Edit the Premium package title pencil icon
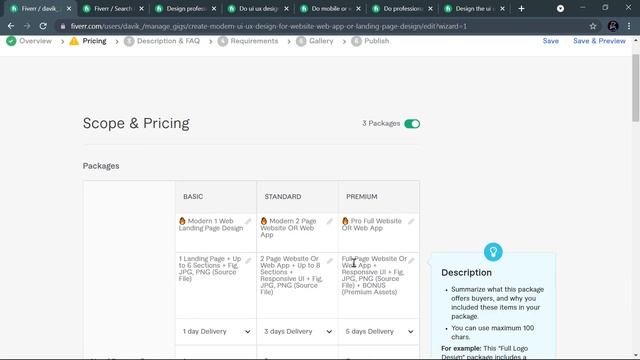This screenshot has height=360, width=640. [411, 221]
